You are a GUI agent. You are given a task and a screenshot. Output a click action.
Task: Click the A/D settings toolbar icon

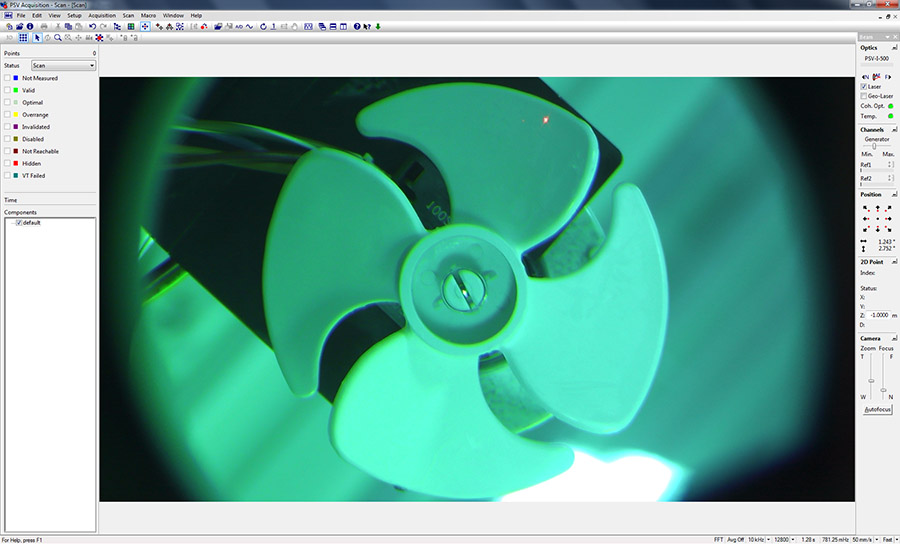coord(239,26)
